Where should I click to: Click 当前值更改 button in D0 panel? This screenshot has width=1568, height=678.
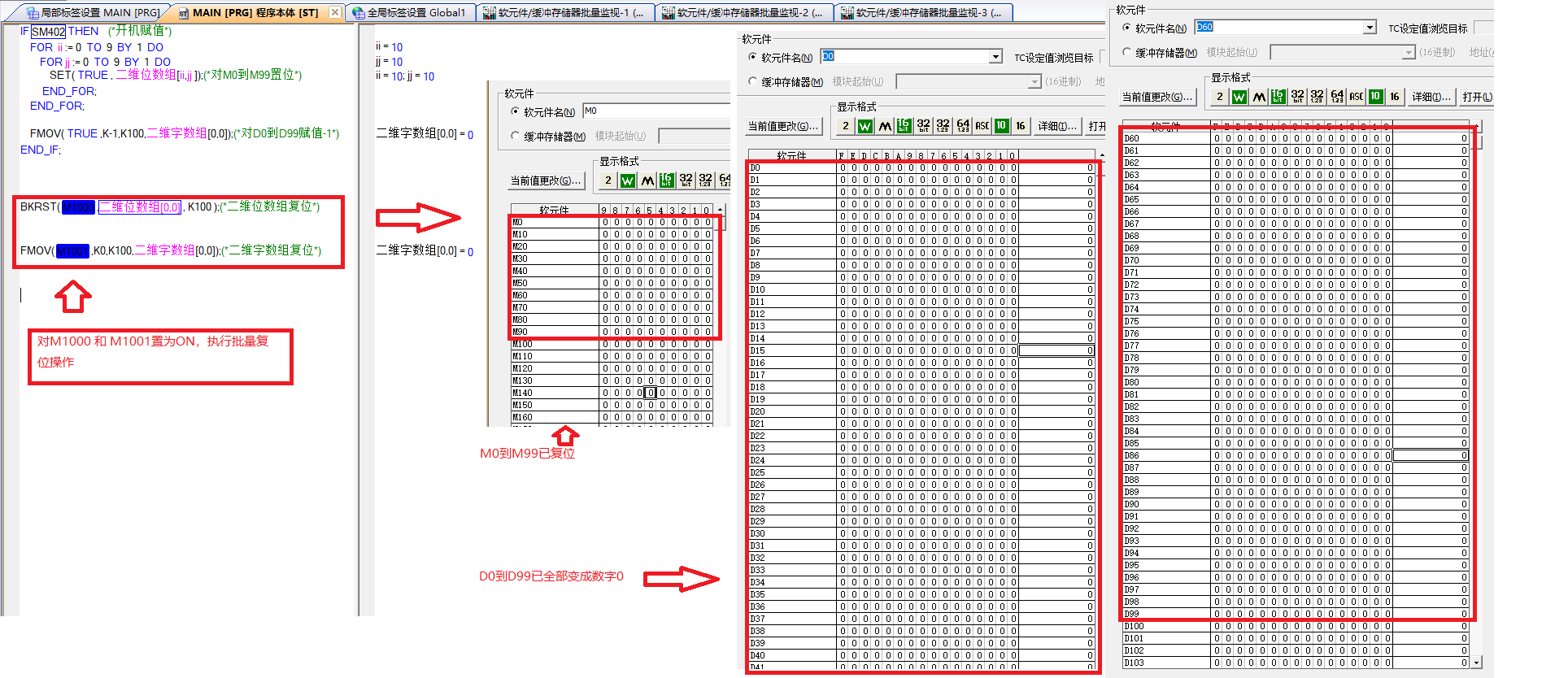tap(782, 126)
